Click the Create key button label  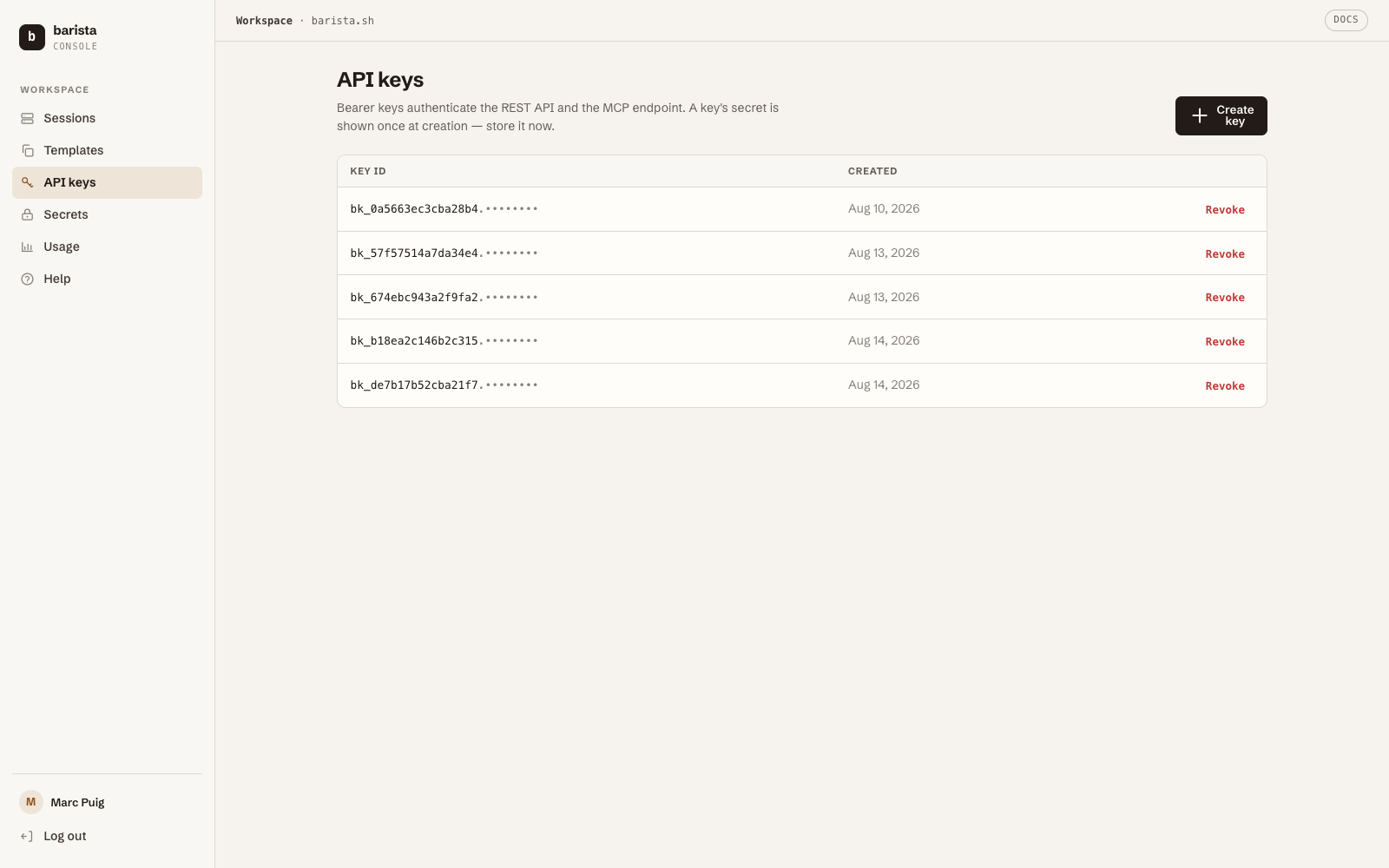(1234, 115)
